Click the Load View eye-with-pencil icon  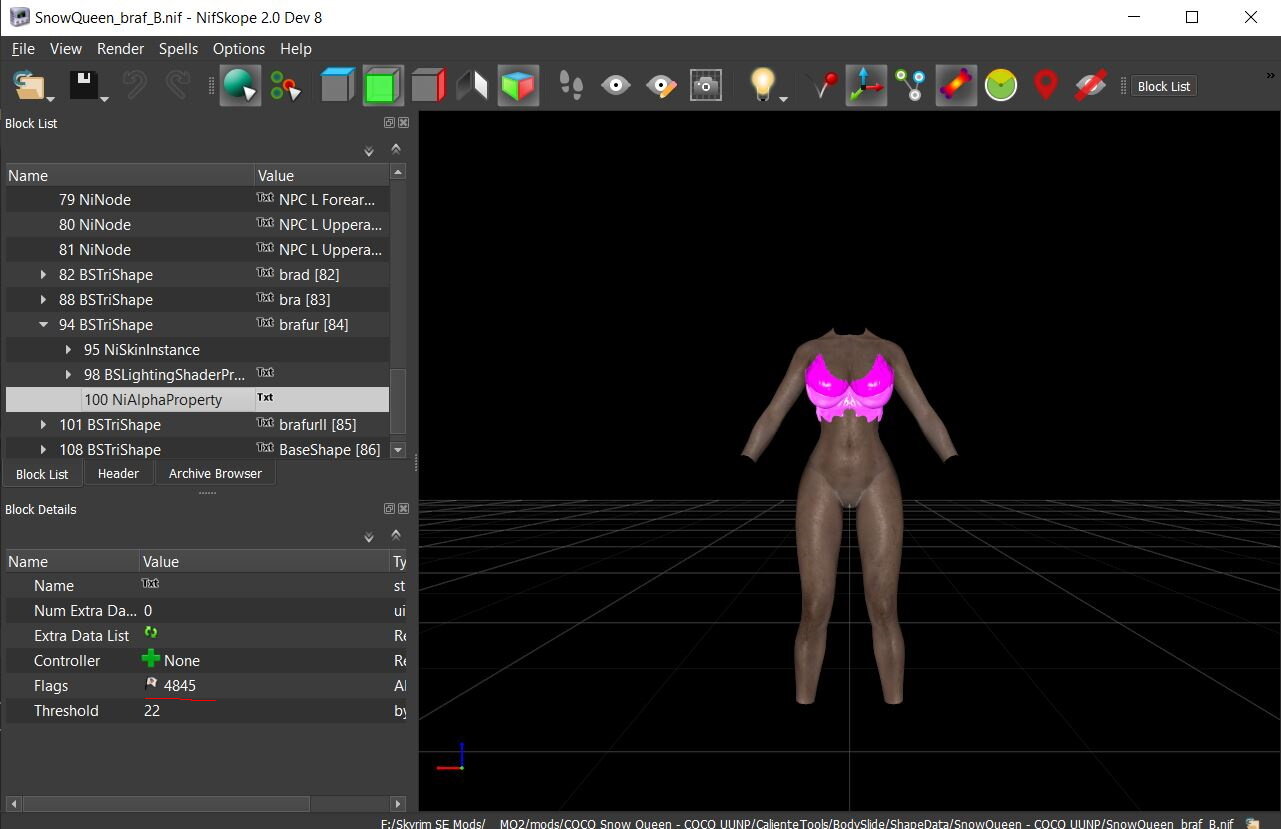coord(662,85)
